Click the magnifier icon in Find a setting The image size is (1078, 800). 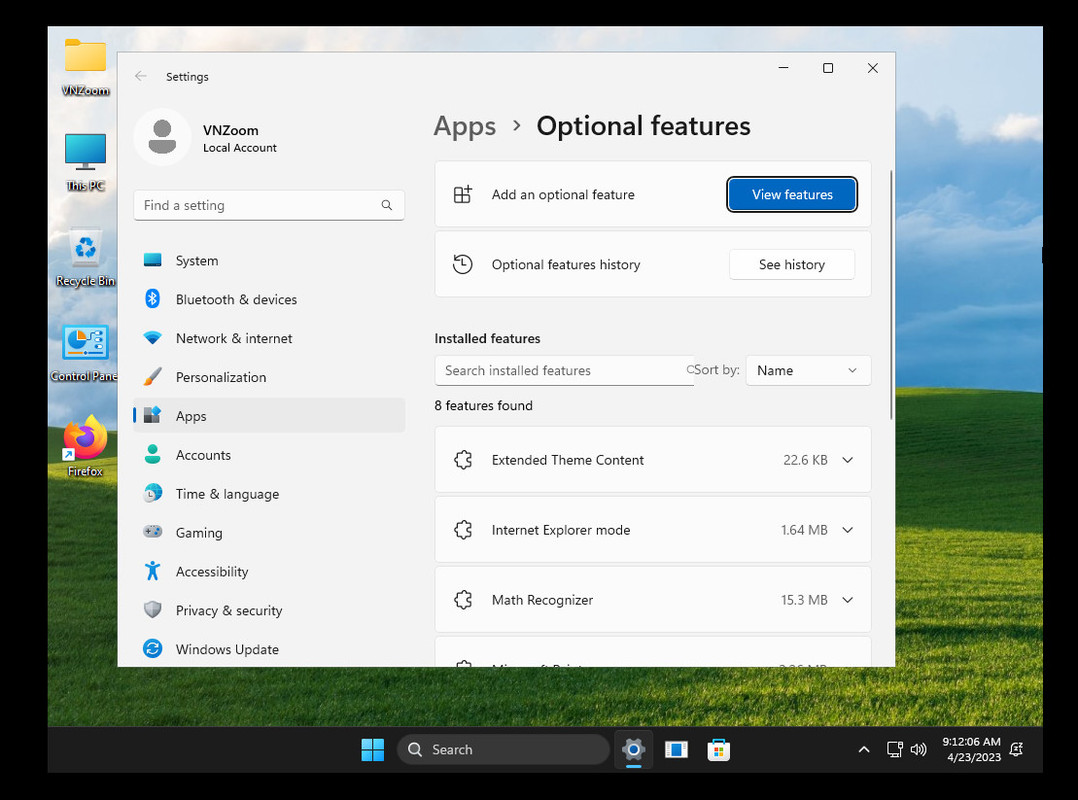[x=387, y=205]
